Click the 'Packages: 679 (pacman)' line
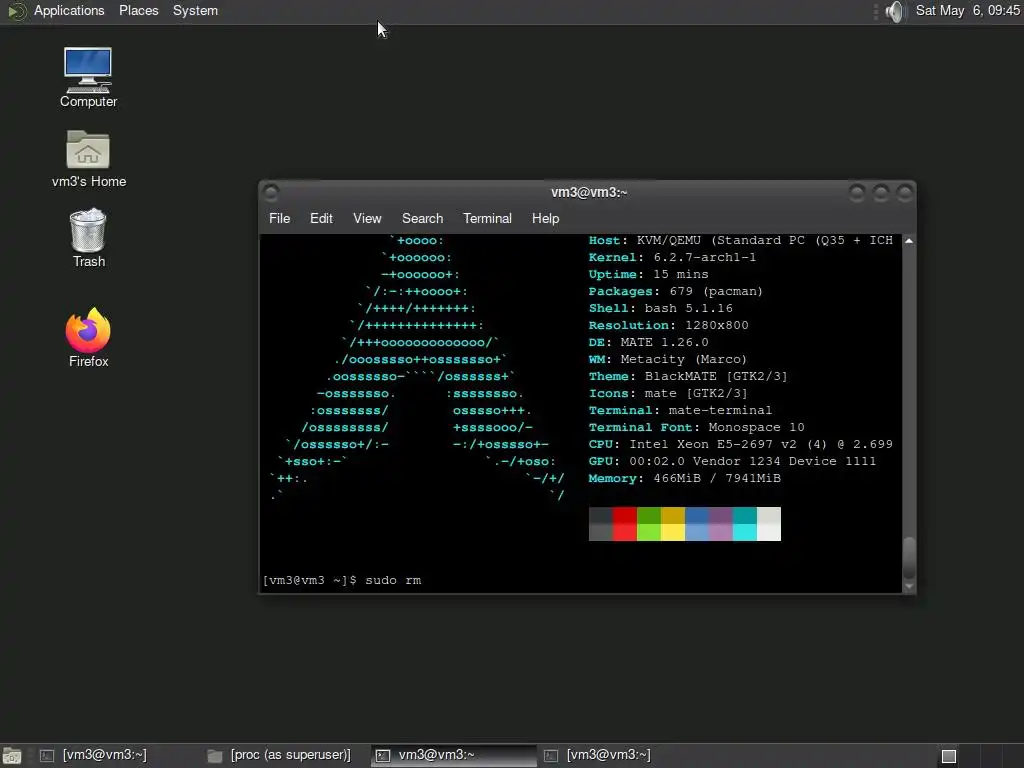This screenshot has height=768, width=1024. click(676, 291)
